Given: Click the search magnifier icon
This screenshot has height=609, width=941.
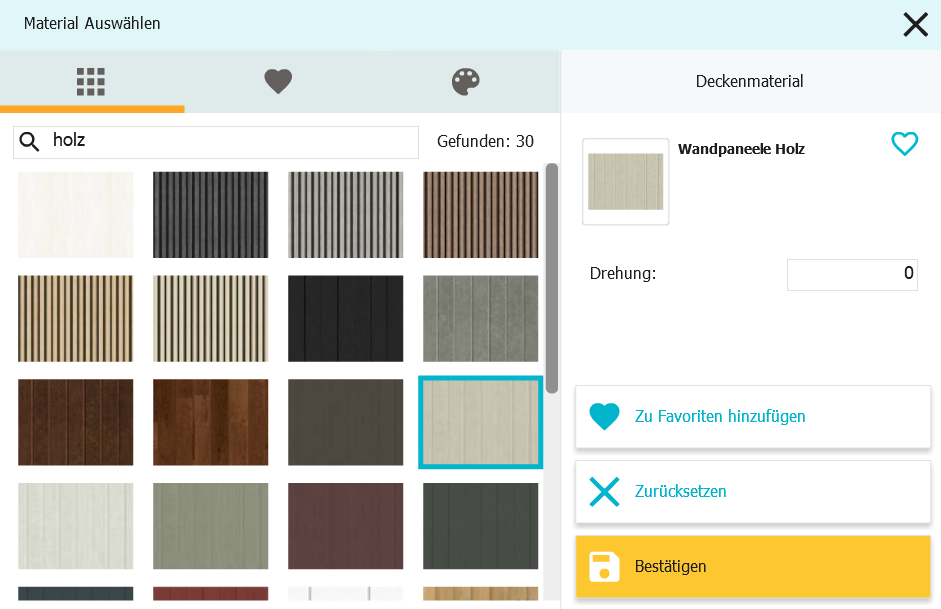Looking at the screenshot, I should coord(29,142).
